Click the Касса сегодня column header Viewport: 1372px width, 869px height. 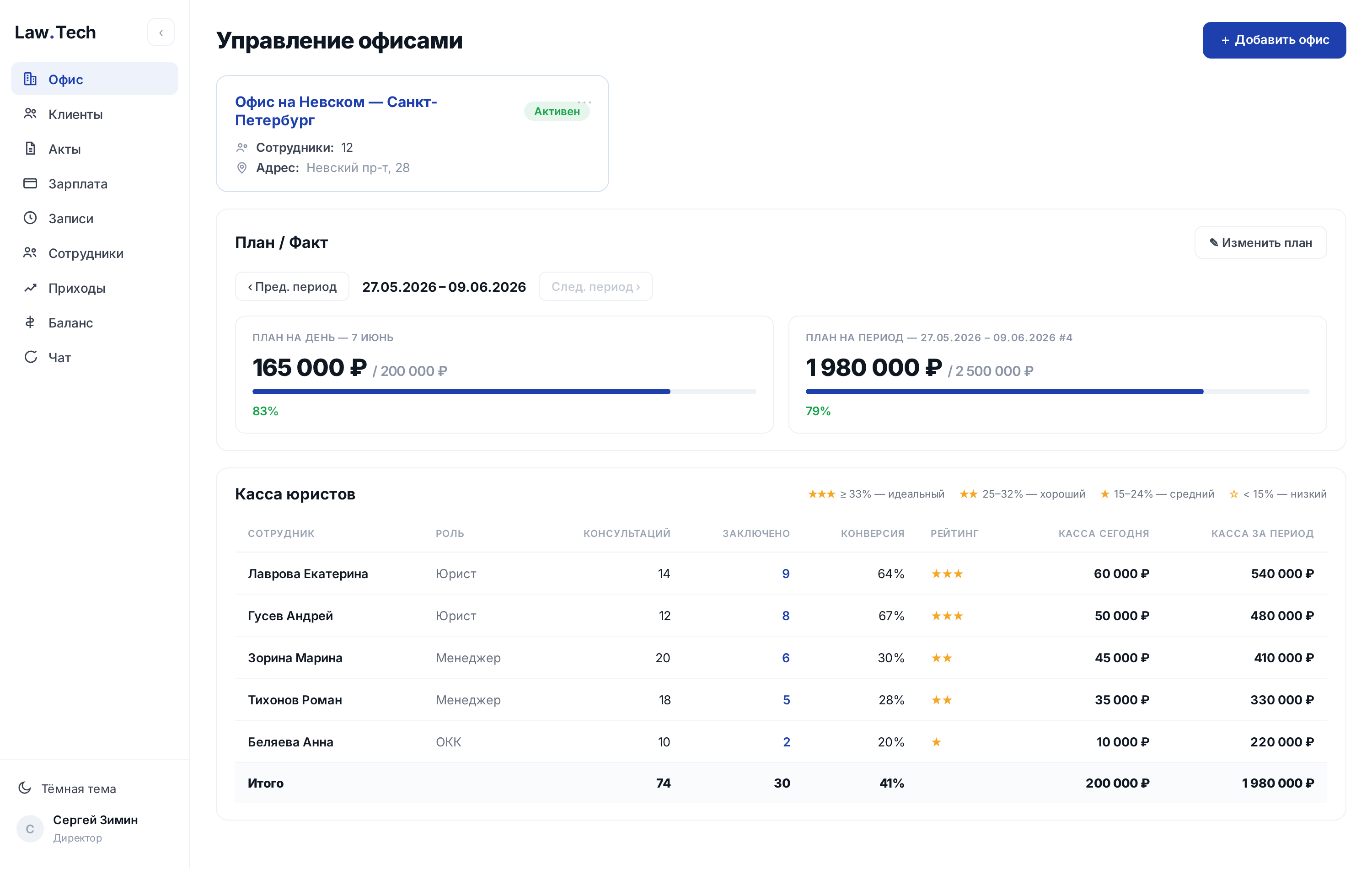pos(1104,533)
